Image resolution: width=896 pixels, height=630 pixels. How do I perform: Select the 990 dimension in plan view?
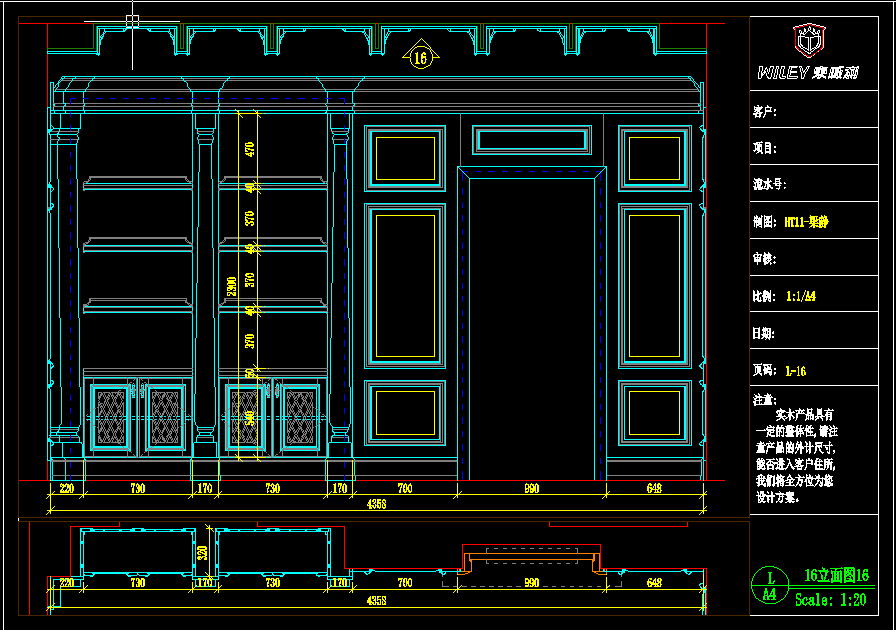(531, 583)
